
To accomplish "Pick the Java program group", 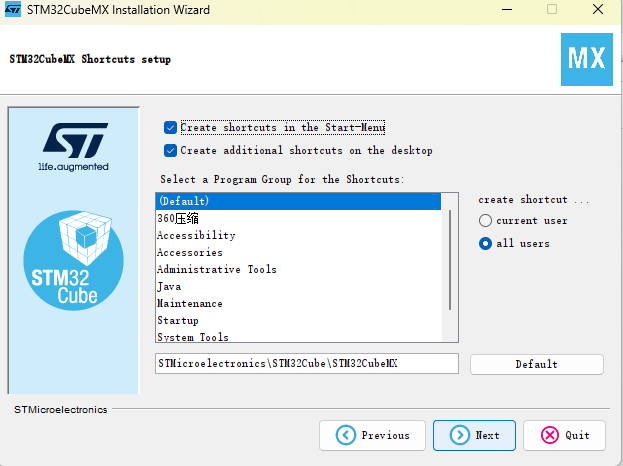I will point(298,286).
